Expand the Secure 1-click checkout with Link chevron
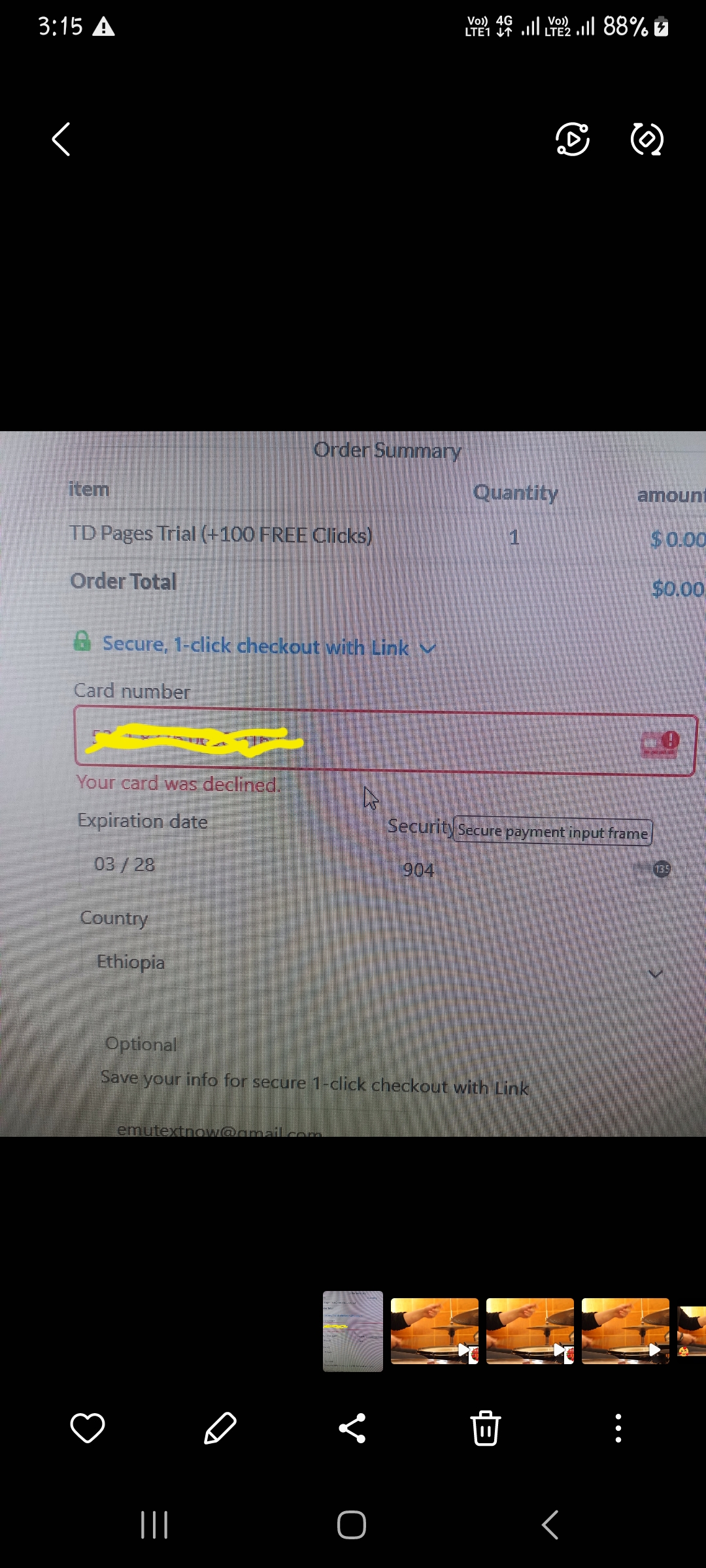 tap(428, 649)
